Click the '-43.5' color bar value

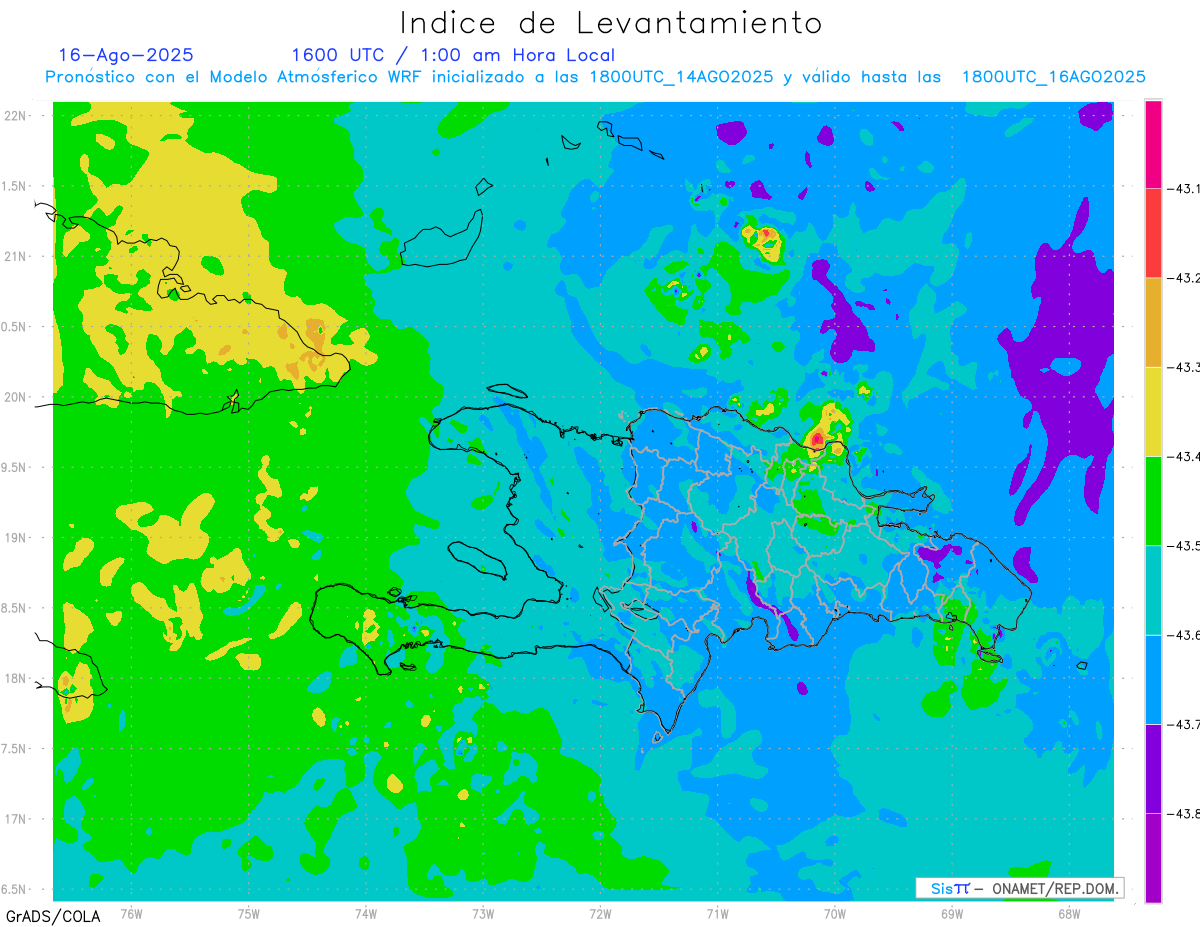pos(1184,546)
